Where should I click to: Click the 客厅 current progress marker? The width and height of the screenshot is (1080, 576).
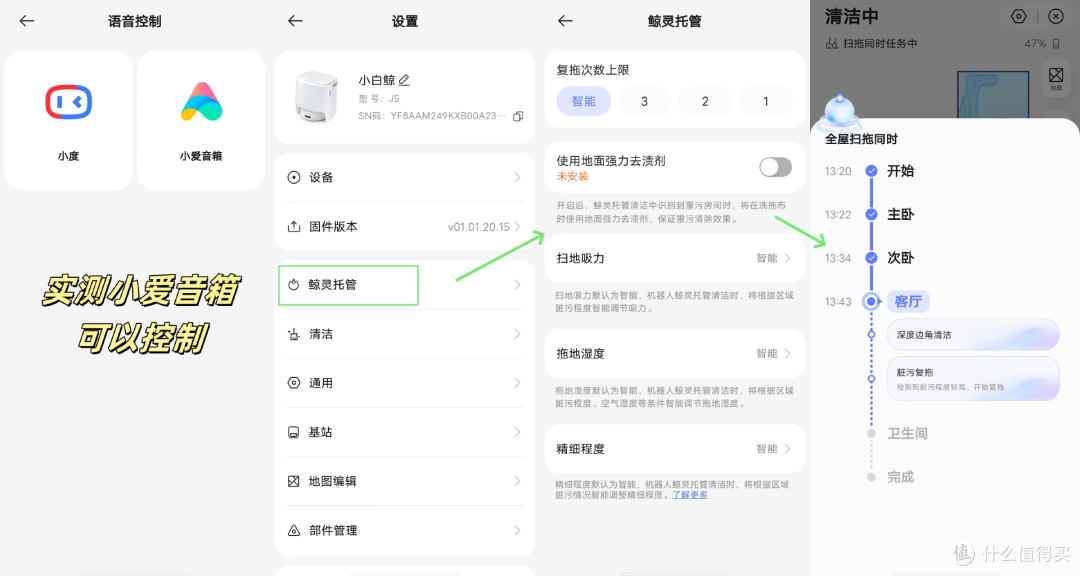871,301
